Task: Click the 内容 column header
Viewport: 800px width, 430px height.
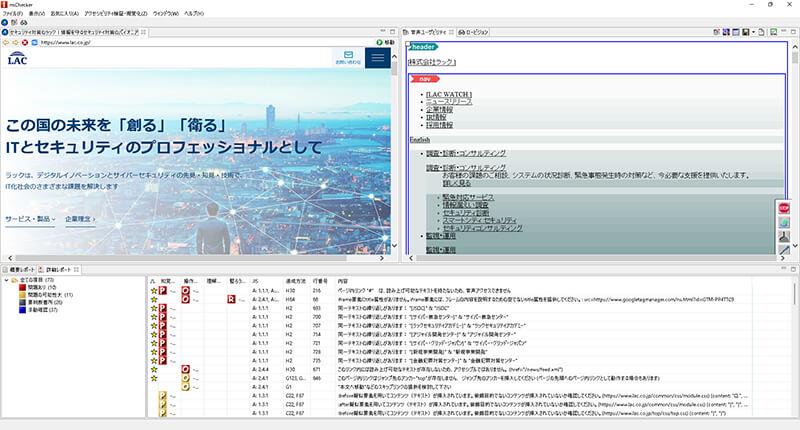Action: click(x=343, y=282)
